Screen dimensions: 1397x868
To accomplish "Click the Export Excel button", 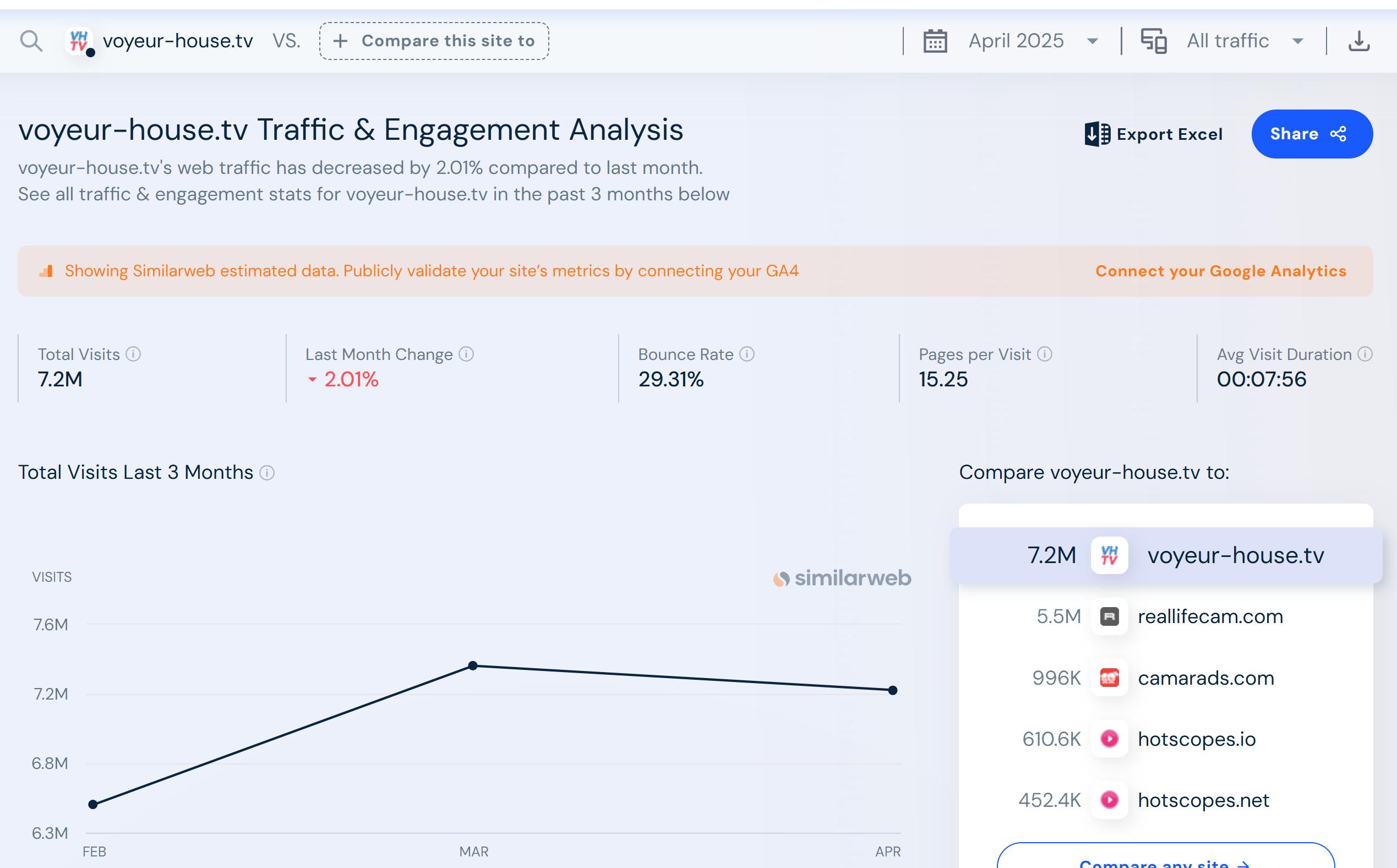I will (1154, 134).
